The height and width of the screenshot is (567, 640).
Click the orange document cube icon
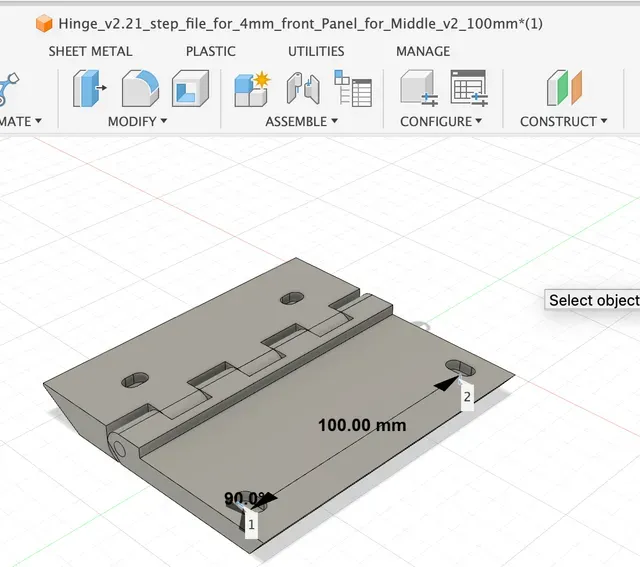[x=44, y=23]
